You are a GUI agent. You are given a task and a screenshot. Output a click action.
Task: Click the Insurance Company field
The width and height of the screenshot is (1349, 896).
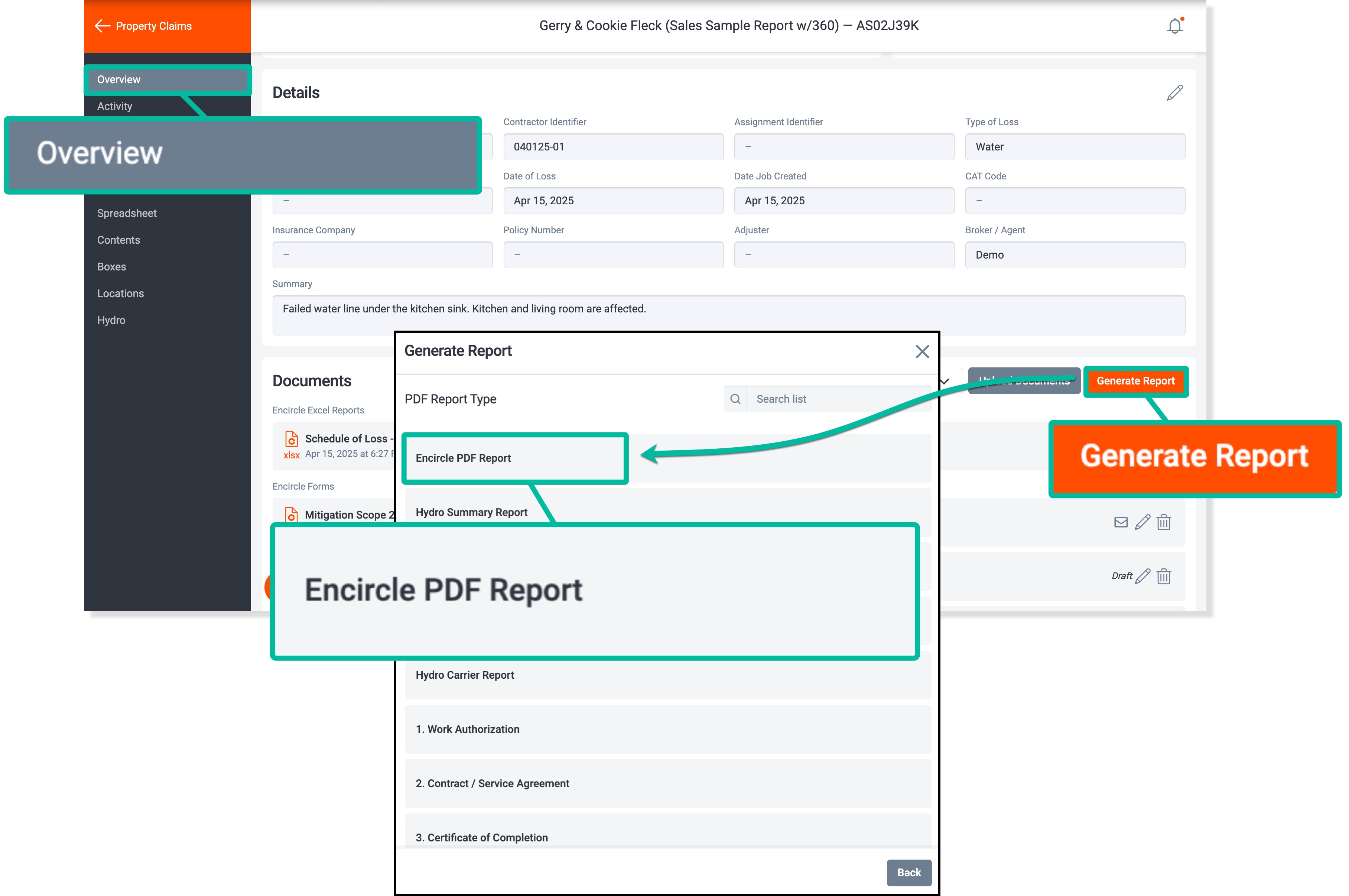[x=382, y=255]
